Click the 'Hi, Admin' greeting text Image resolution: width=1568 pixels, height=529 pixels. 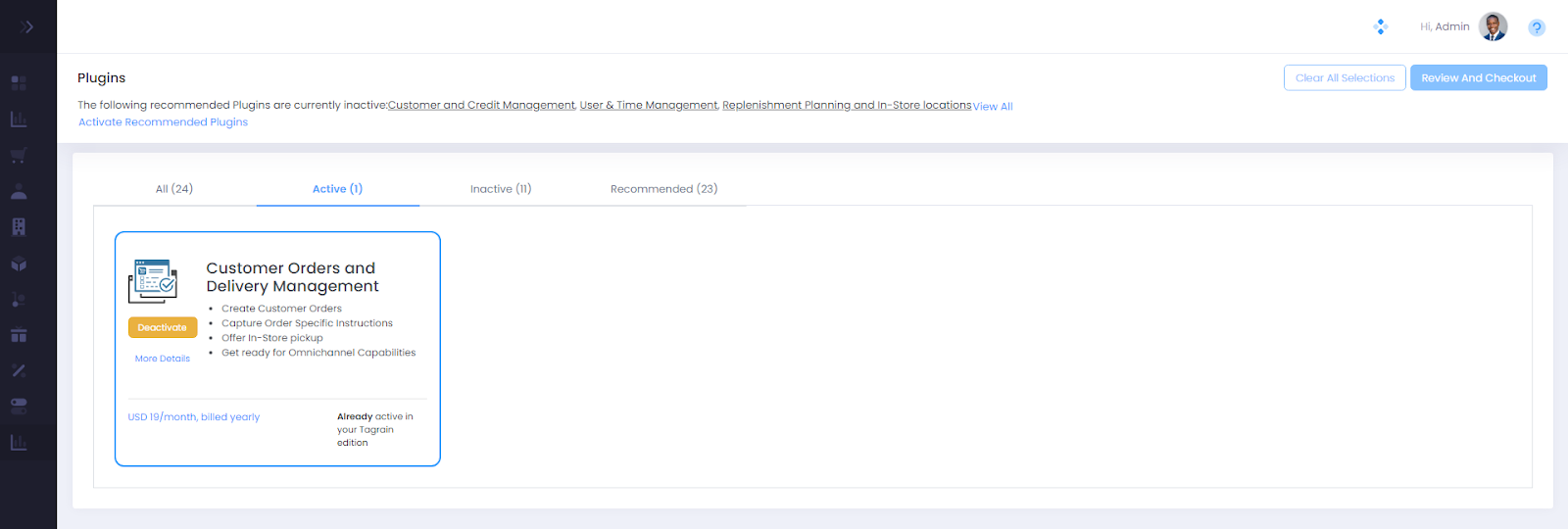coord(1445,26)
